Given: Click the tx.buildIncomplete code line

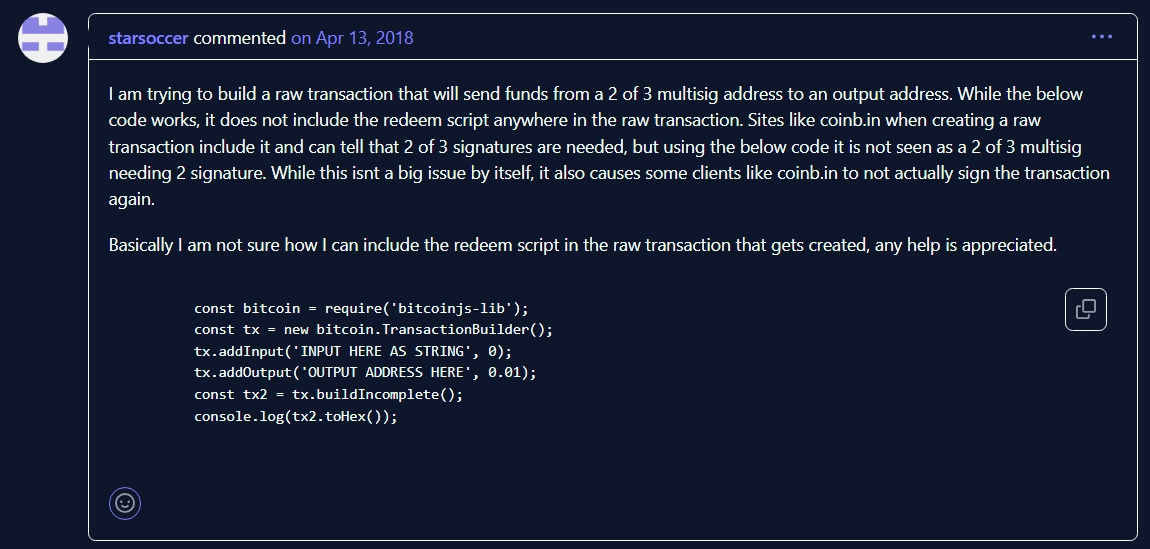Looking at the screenshot, I should [x=329, y=394].
